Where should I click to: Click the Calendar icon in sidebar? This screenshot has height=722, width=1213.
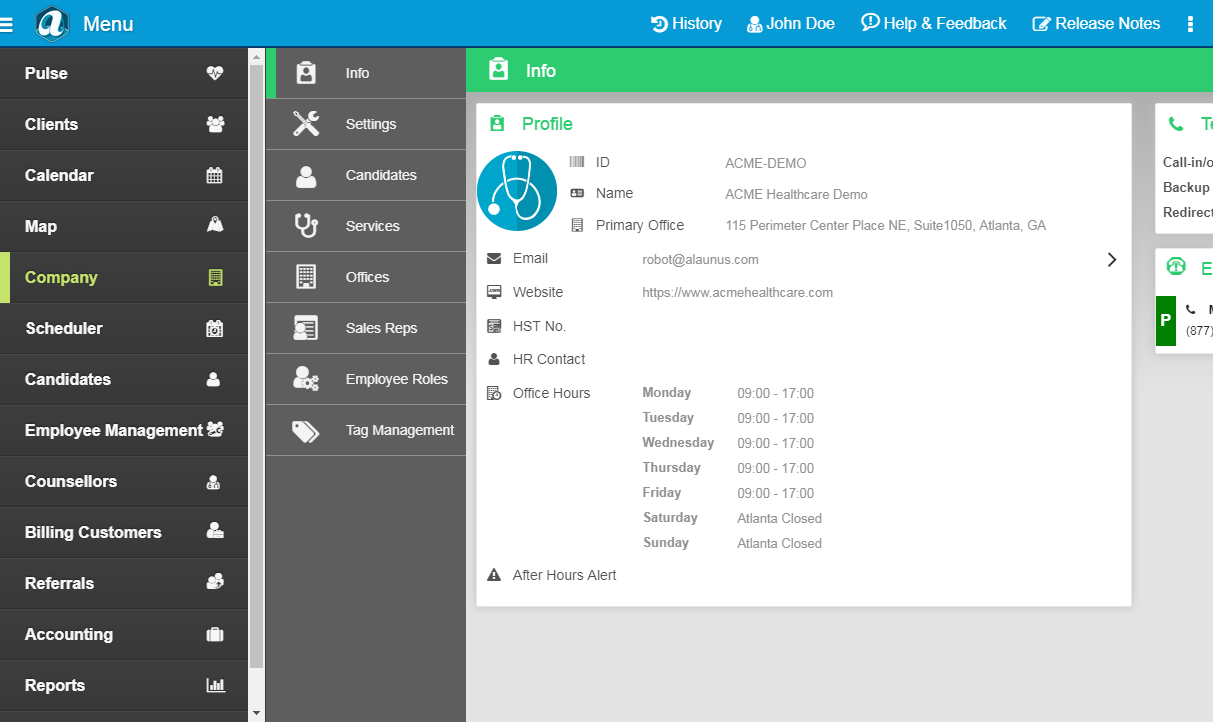215,175
